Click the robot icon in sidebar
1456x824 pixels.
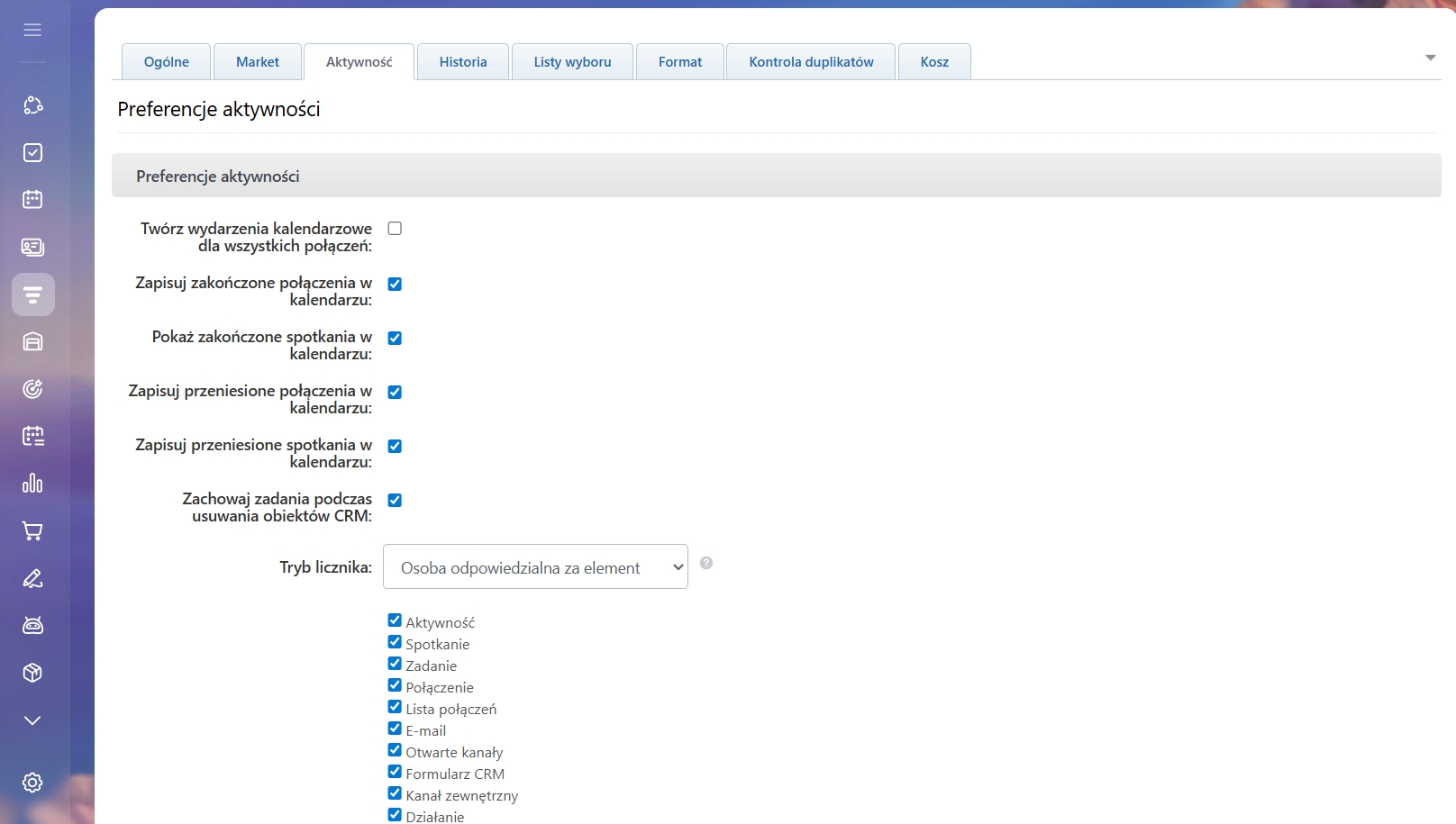tap(32, 625)
